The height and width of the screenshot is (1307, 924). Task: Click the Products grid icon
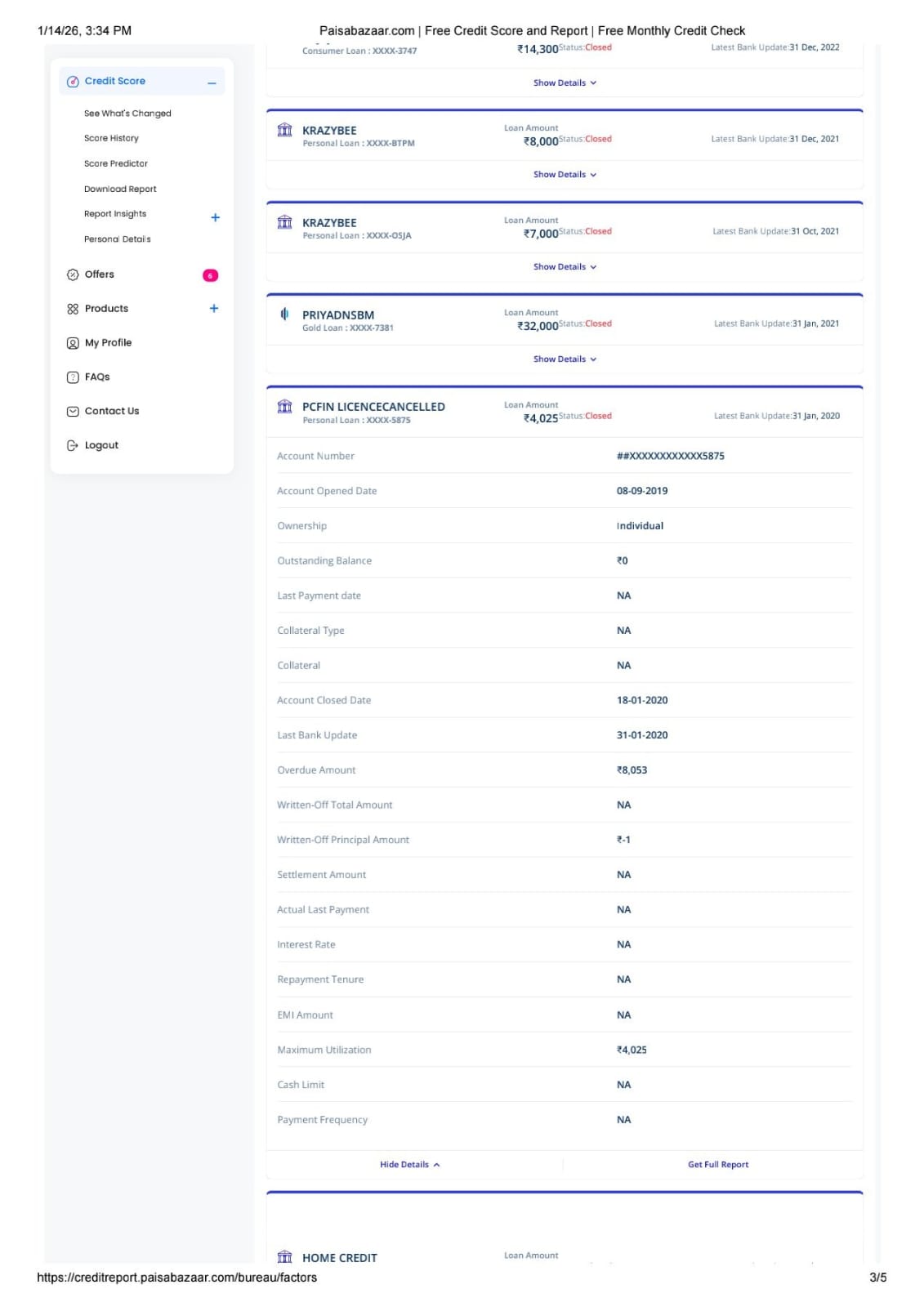tap(73, 309)
